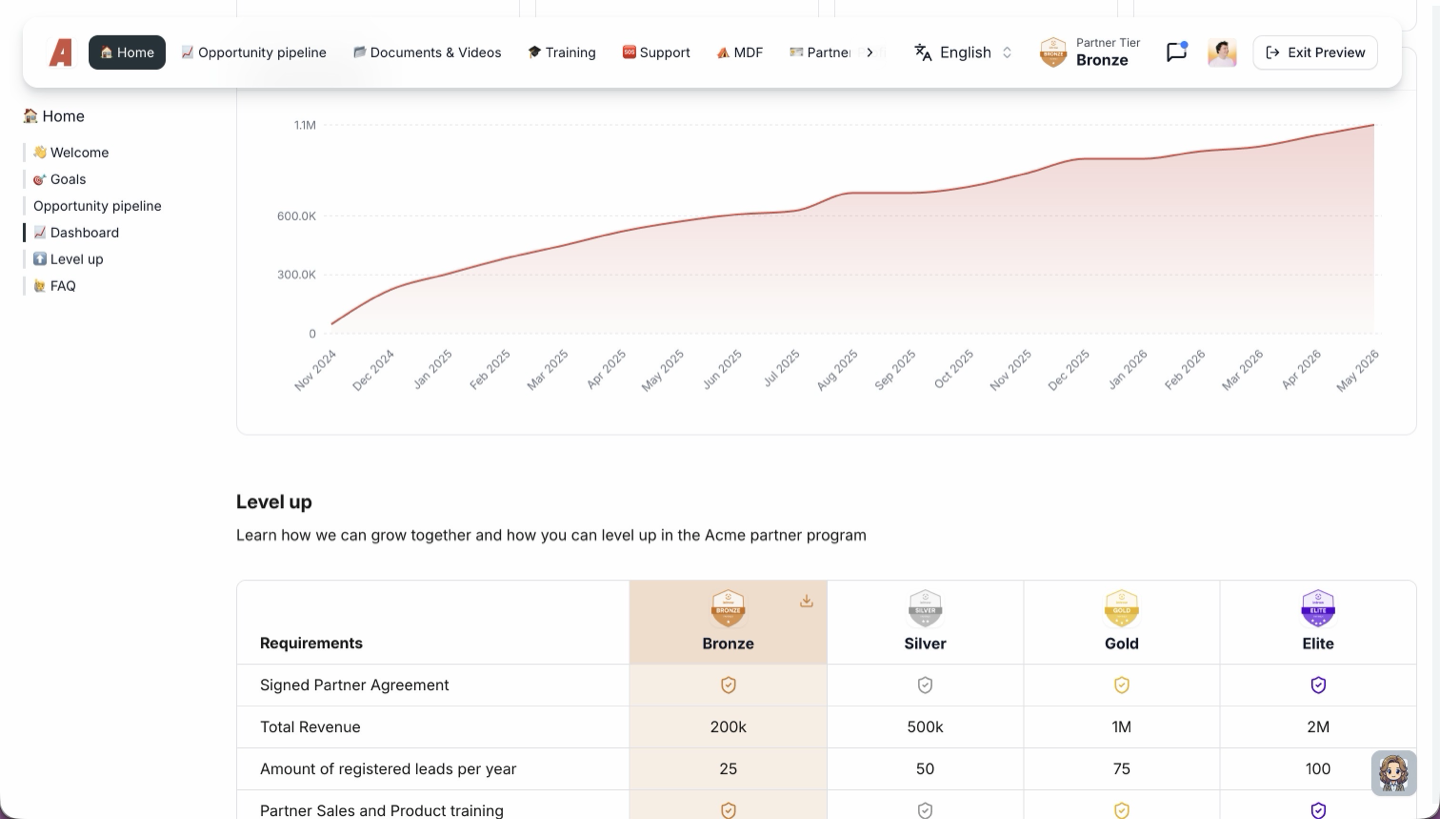Click Elite shield in Signed Partner Agreement row
The image size is (1440, 819).
pyautogui.click(x=1318, y=685)
